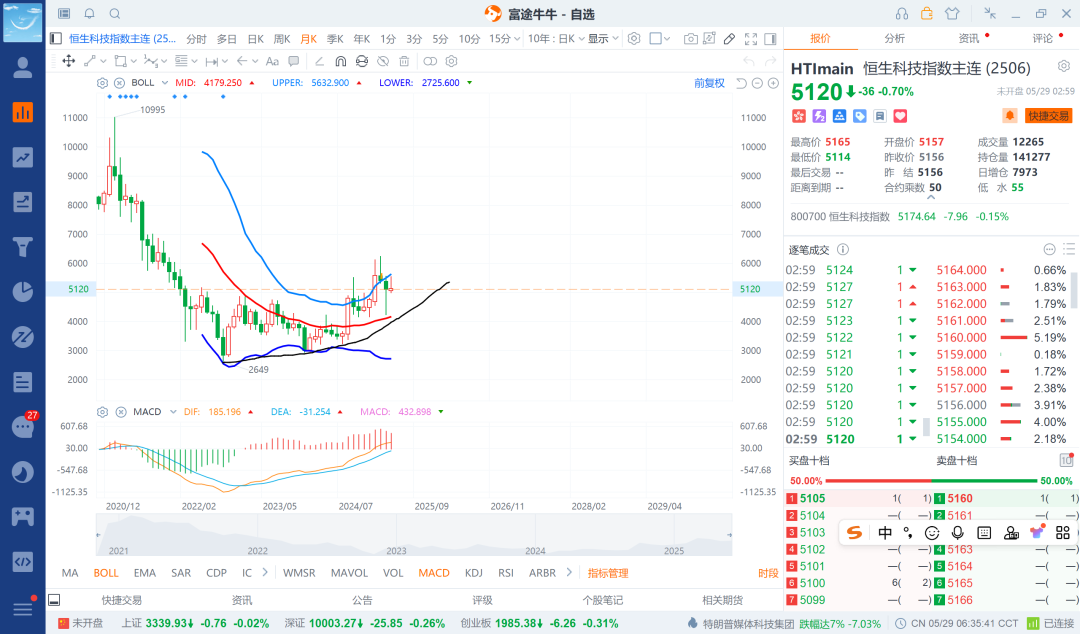This screenshot has width=1080, height=634.
Task: Zoom in the chart with the plus circle icon
Action: point(773,83)
